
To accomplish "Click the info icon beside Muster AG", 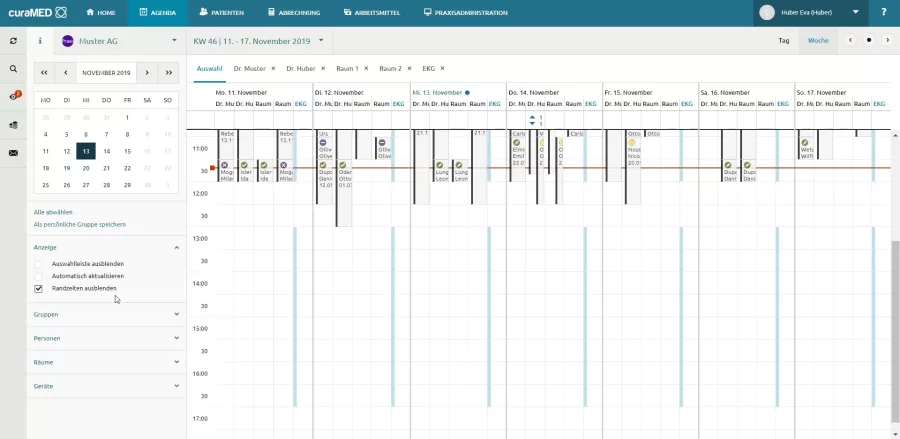I will [40, 41].
